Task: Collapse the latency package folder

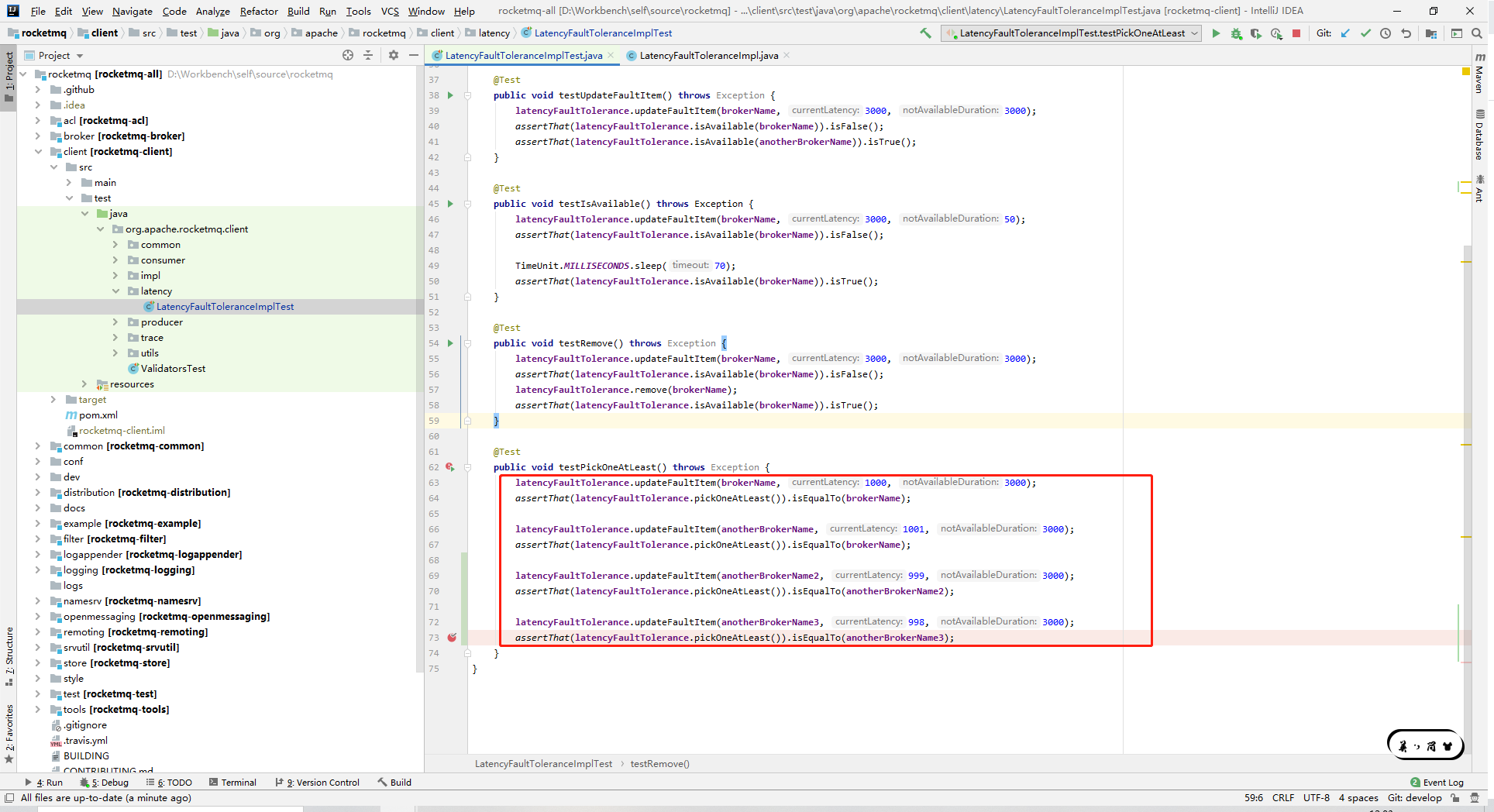Action: tap(115, 291)
